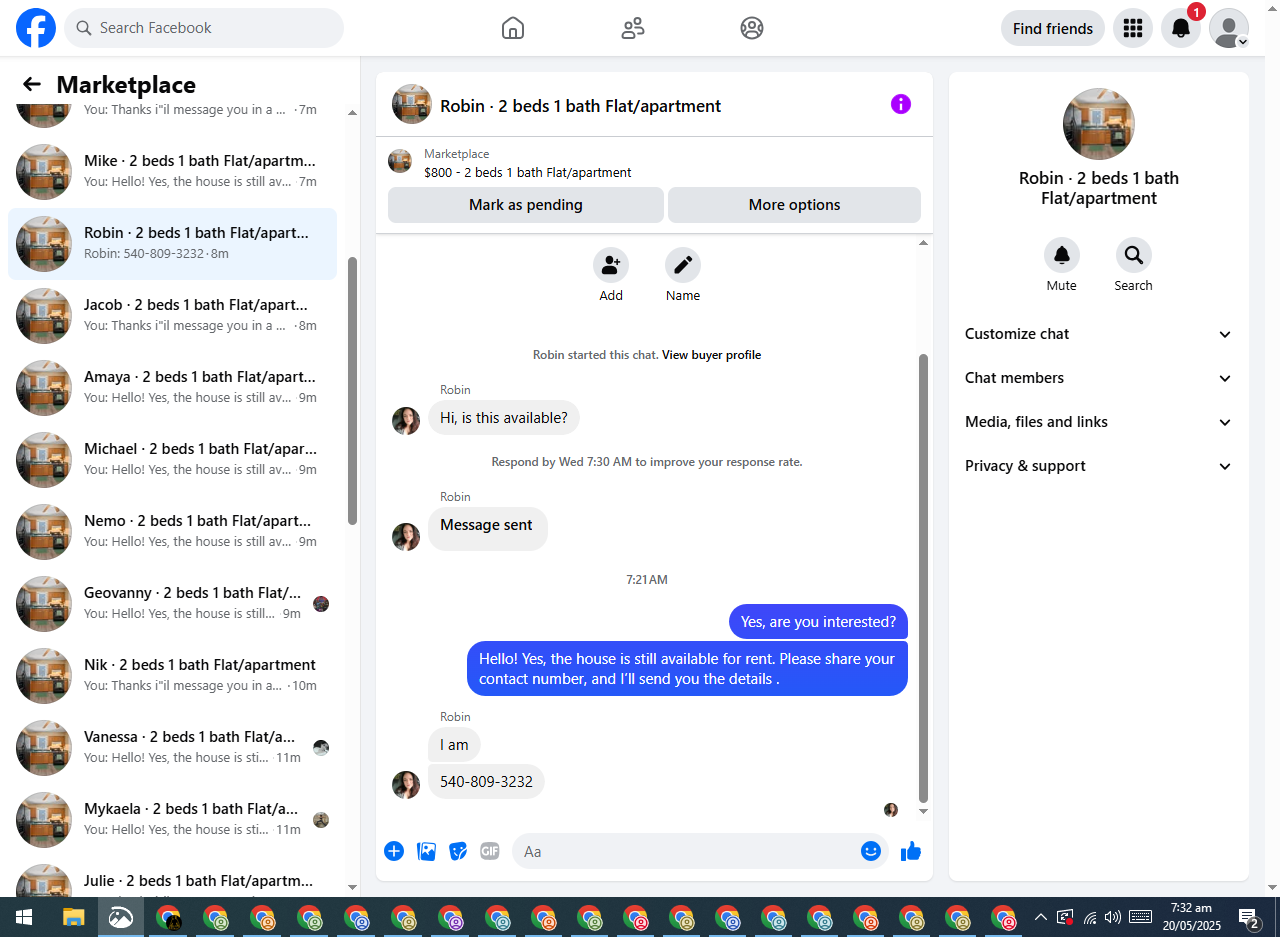Click the More options button

[x=794, y=205]
